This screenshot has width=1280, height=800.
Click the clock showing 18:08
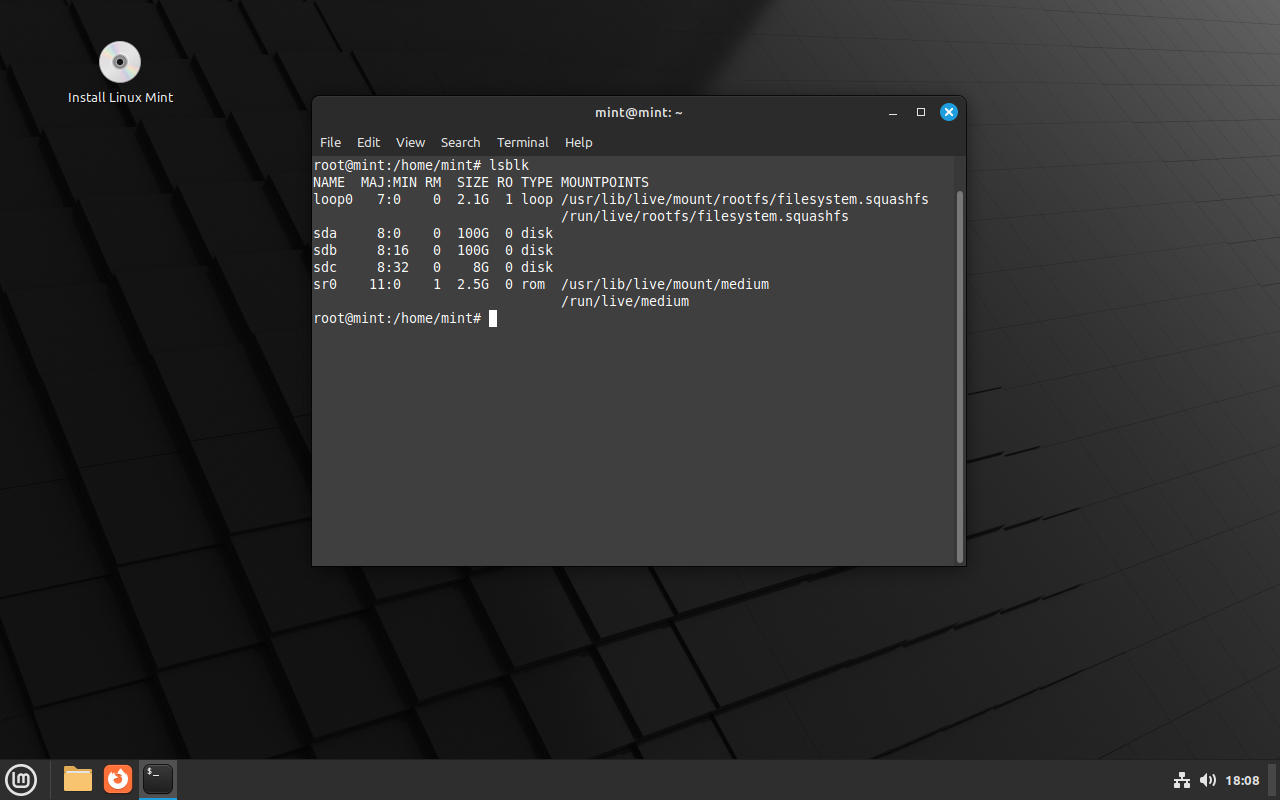[x=1243, y=780]
